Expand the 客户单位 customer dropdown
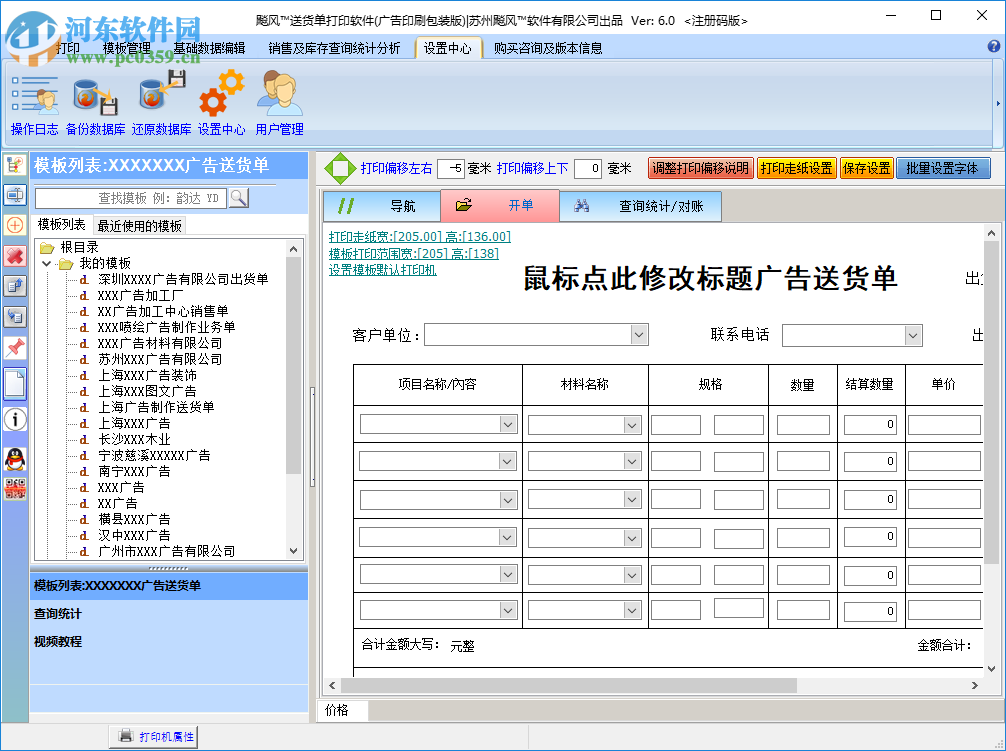This screenshot has width=1006, height=751. tap(640, 335)
